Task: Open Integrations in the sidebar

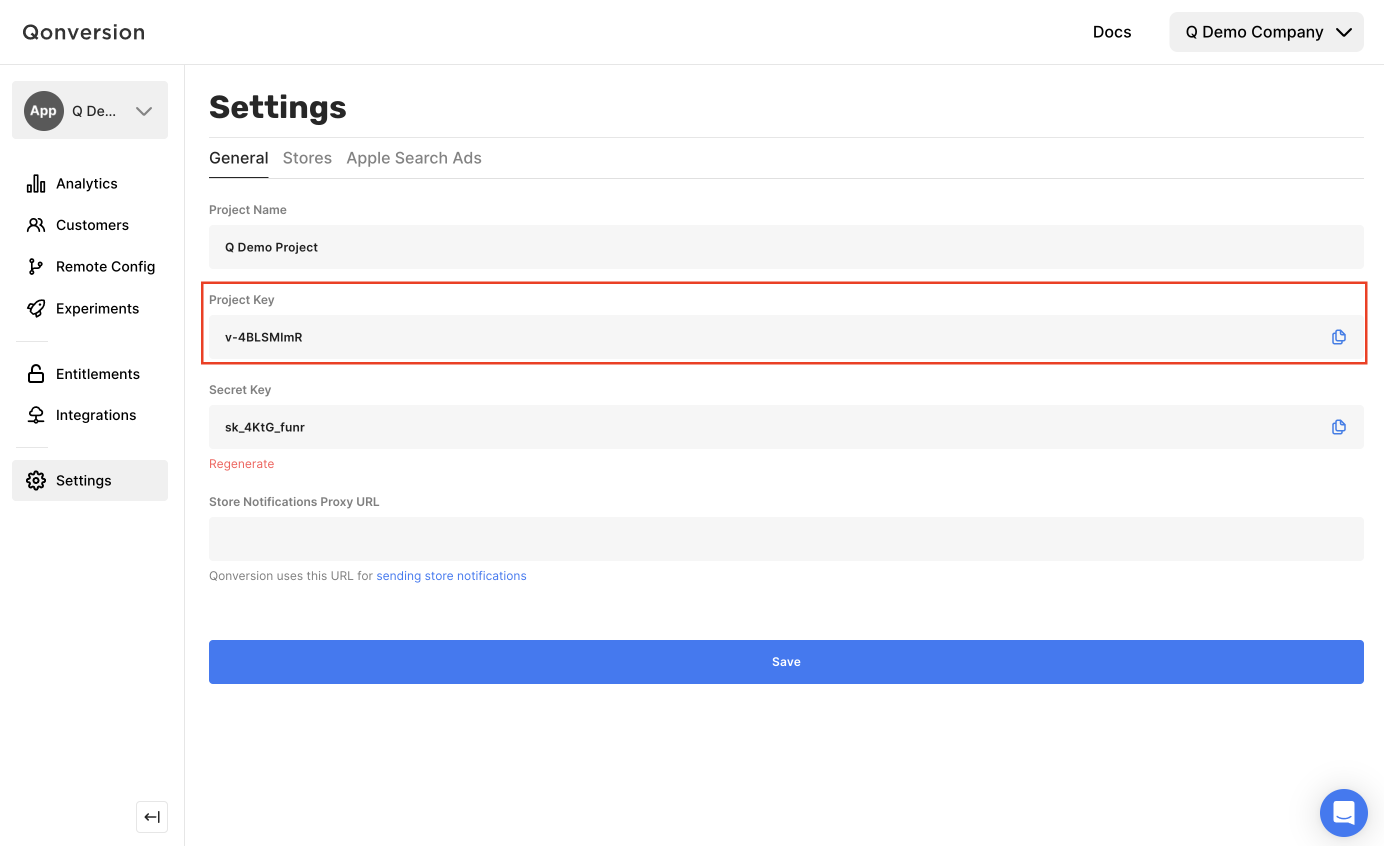Action: tap(90, 415)
